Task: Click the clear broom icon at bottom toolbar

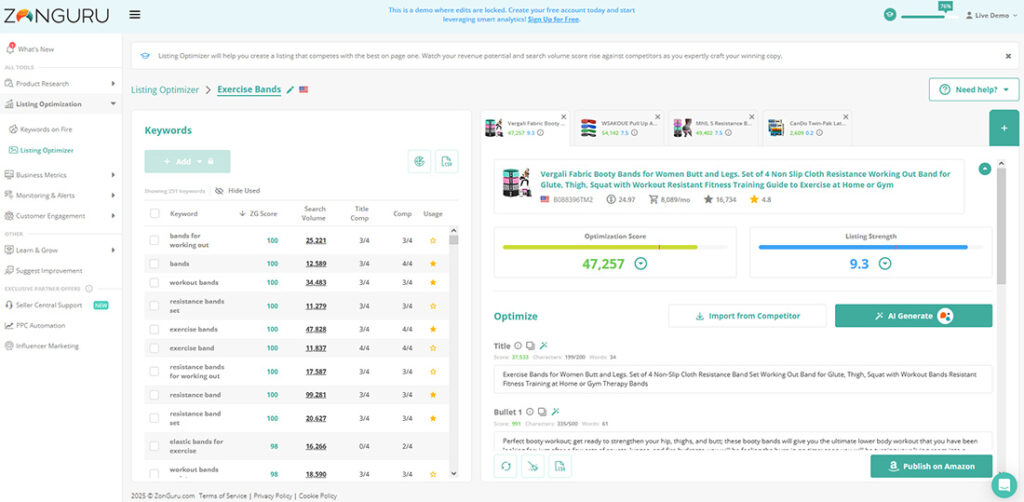Action: [x=533, y=466]
